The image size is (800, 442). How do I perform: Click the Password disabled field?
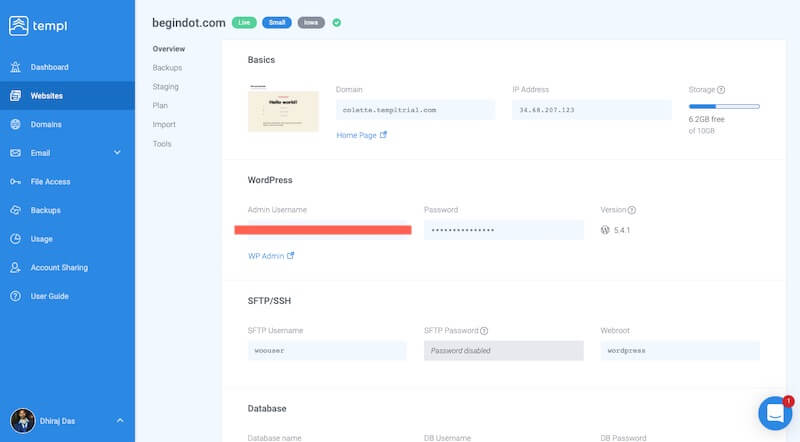pos(504,351)
